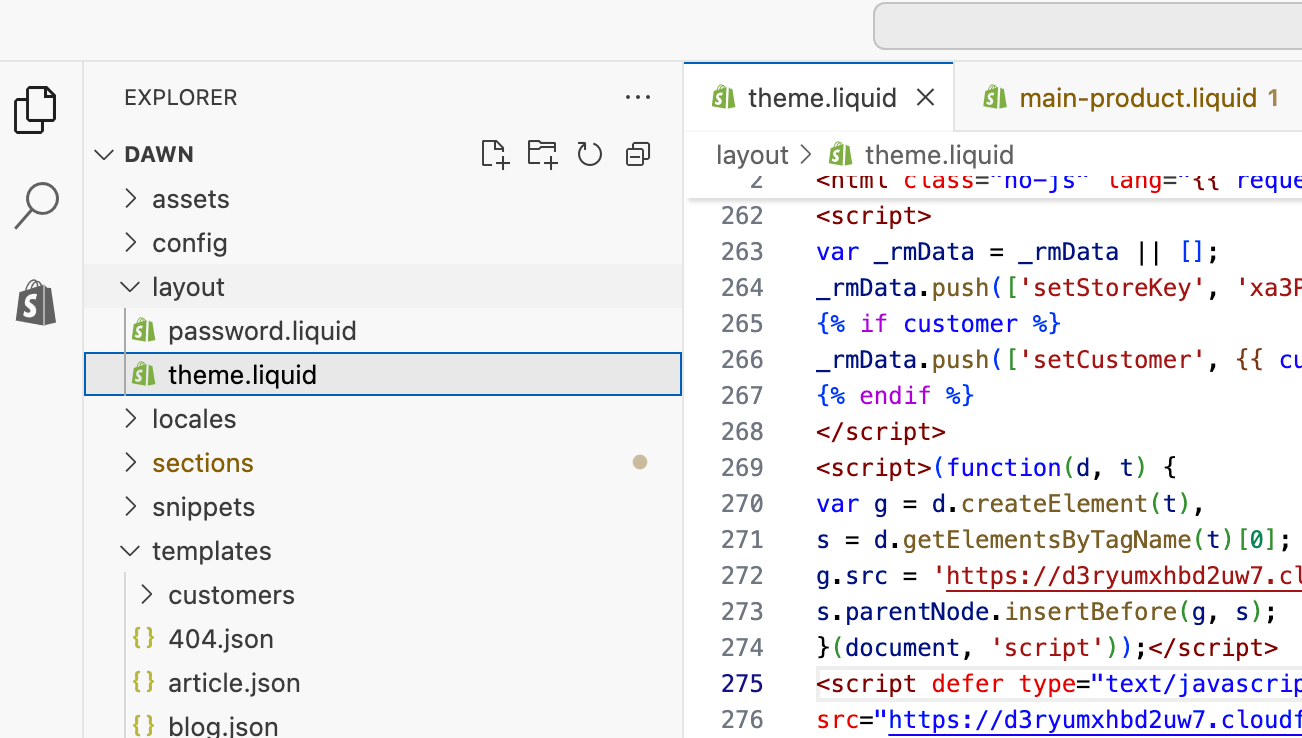
Task: Click the EXPLORER panel title
Action: click(x=181, y=97)
